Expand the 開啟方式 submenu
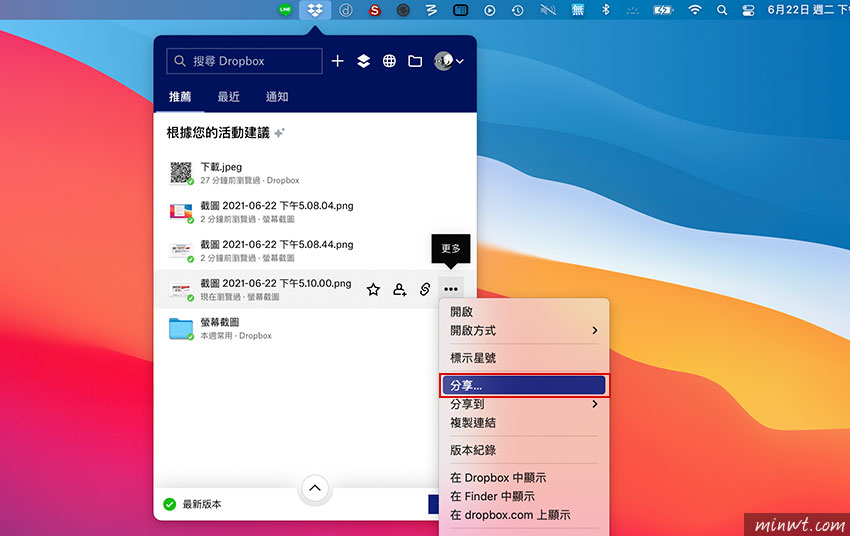Image resolution: width=850 pixels, height=536 pixels. pyautogui.click(x=524, y=331)
